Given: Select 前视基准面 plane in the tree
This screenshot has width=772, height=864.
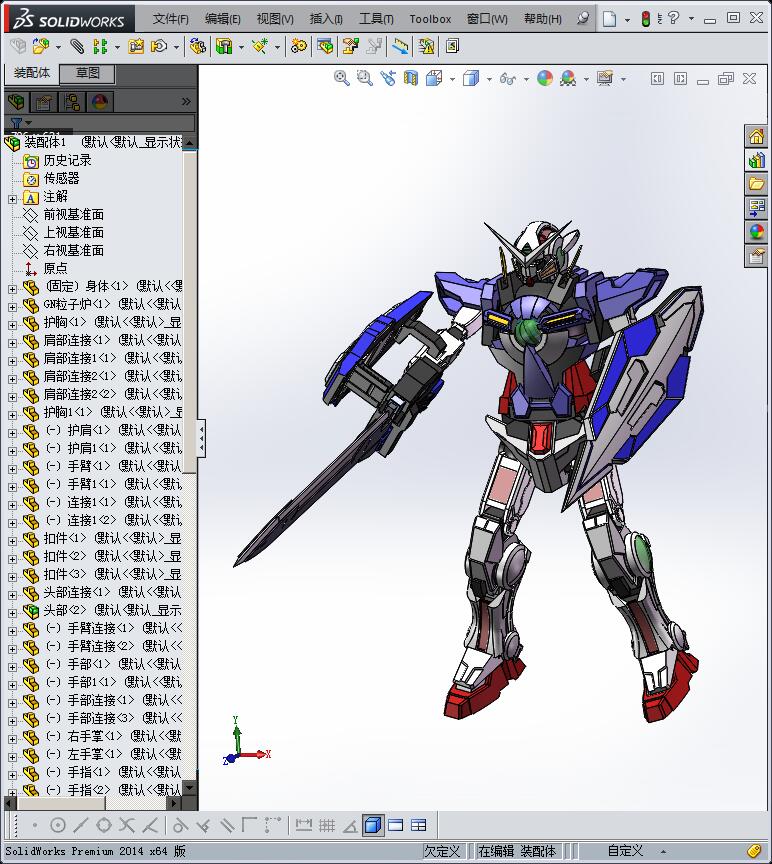Looking at the screenshot, I should [x=73, y=214].
